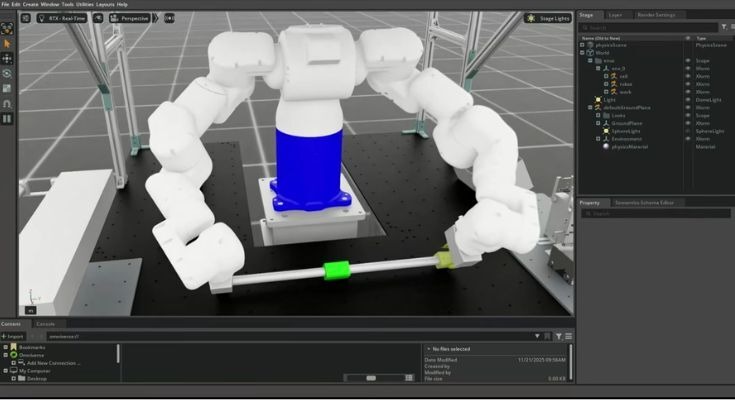
Task: Hide the GroundPlane prim with eye icon
Action: tap(687, 123)
